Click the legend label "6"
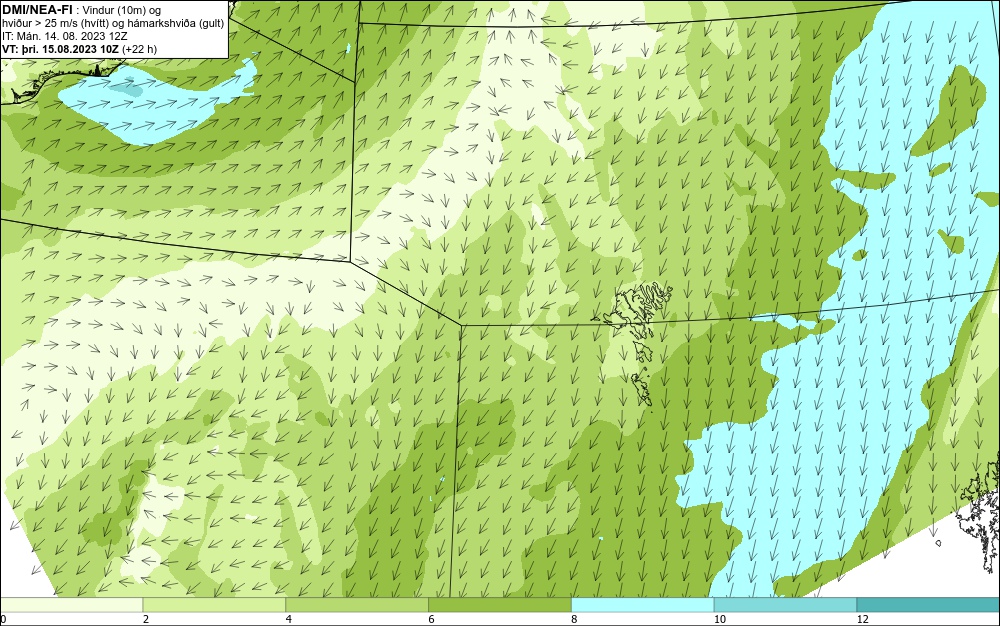Image resolution: width=1000 pixels, height=626 pixels. click(x=432, y=619)
